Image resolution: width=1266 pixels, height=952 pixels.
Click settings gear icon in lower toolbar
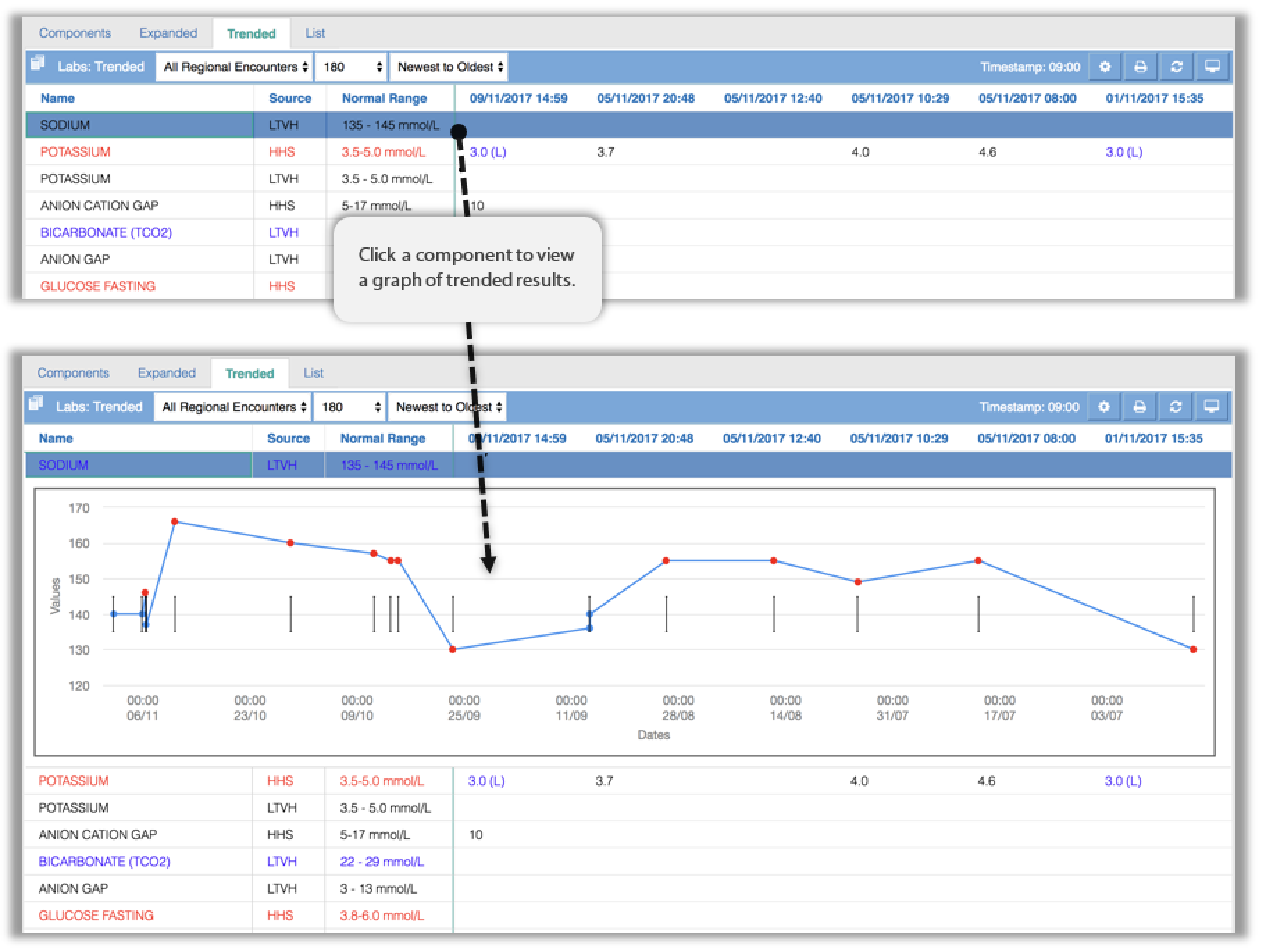(1103, 407)
